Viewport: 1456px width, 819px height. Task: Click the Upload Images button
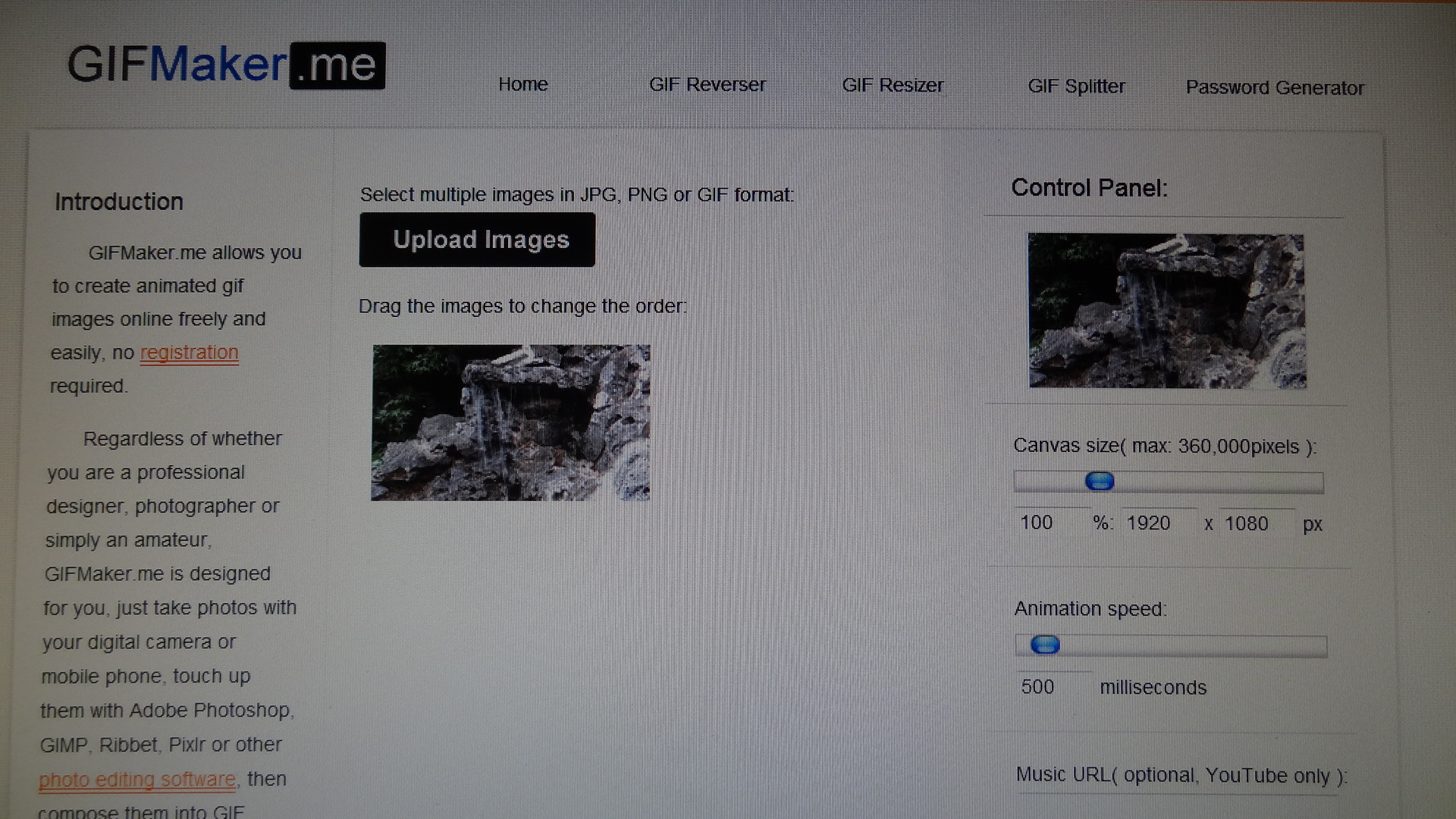[x=477, y=240]
